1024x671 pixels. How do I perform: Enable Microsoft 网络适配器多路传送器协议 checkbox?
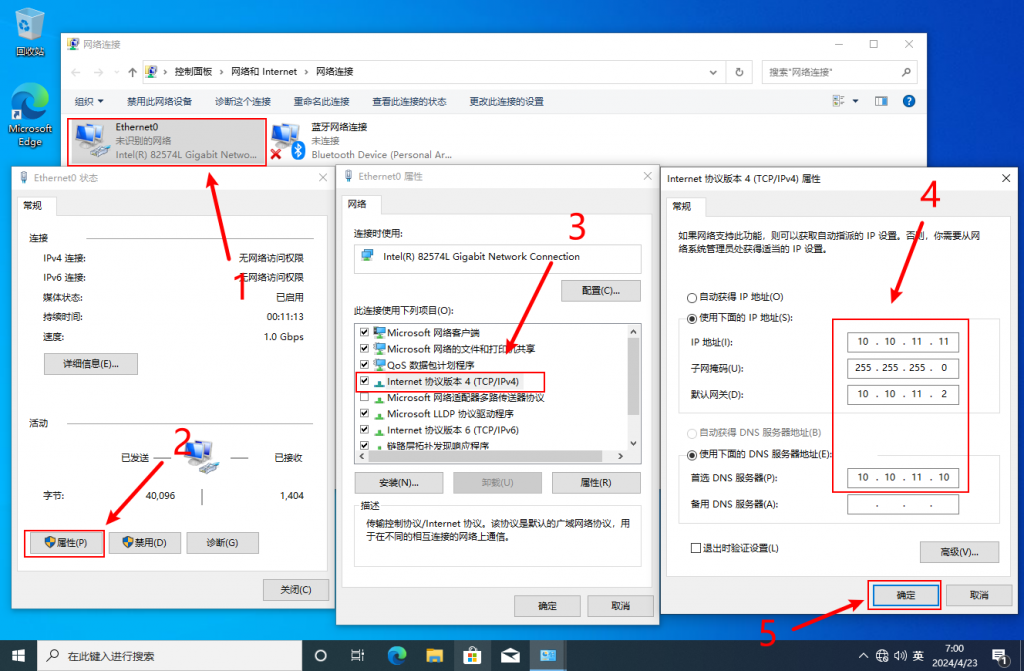click(x=365, y=398)
